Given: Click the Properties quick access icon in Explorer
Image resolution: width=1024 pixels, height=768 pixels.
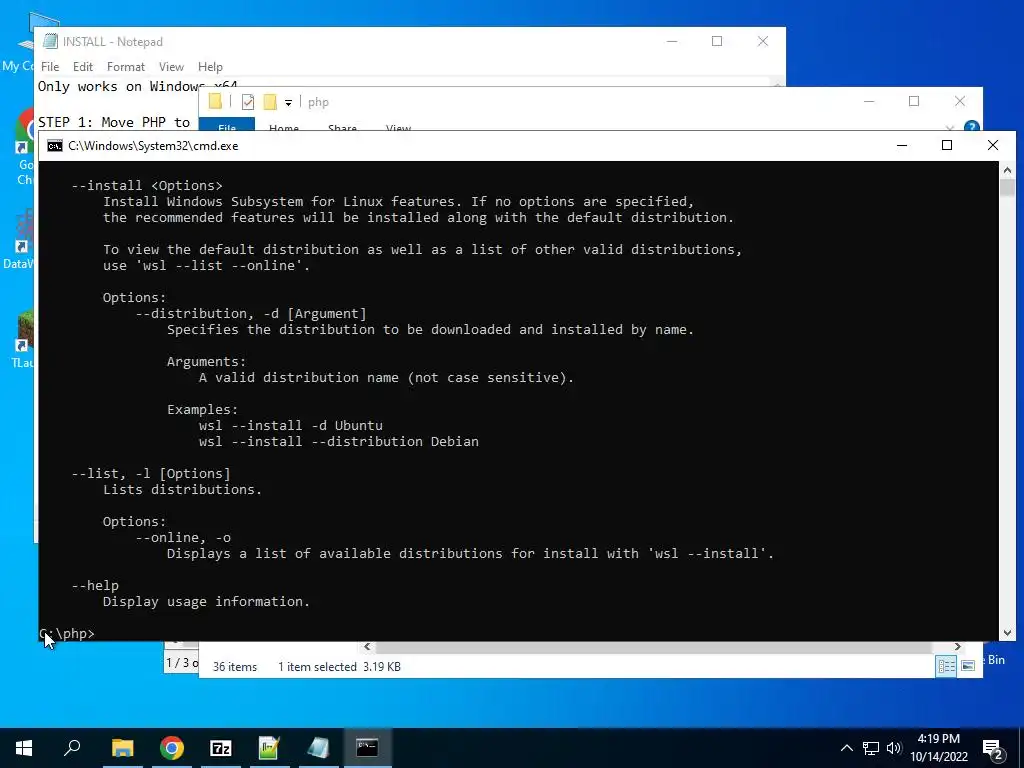Looking at the screenshot, I should pos(248,102).
